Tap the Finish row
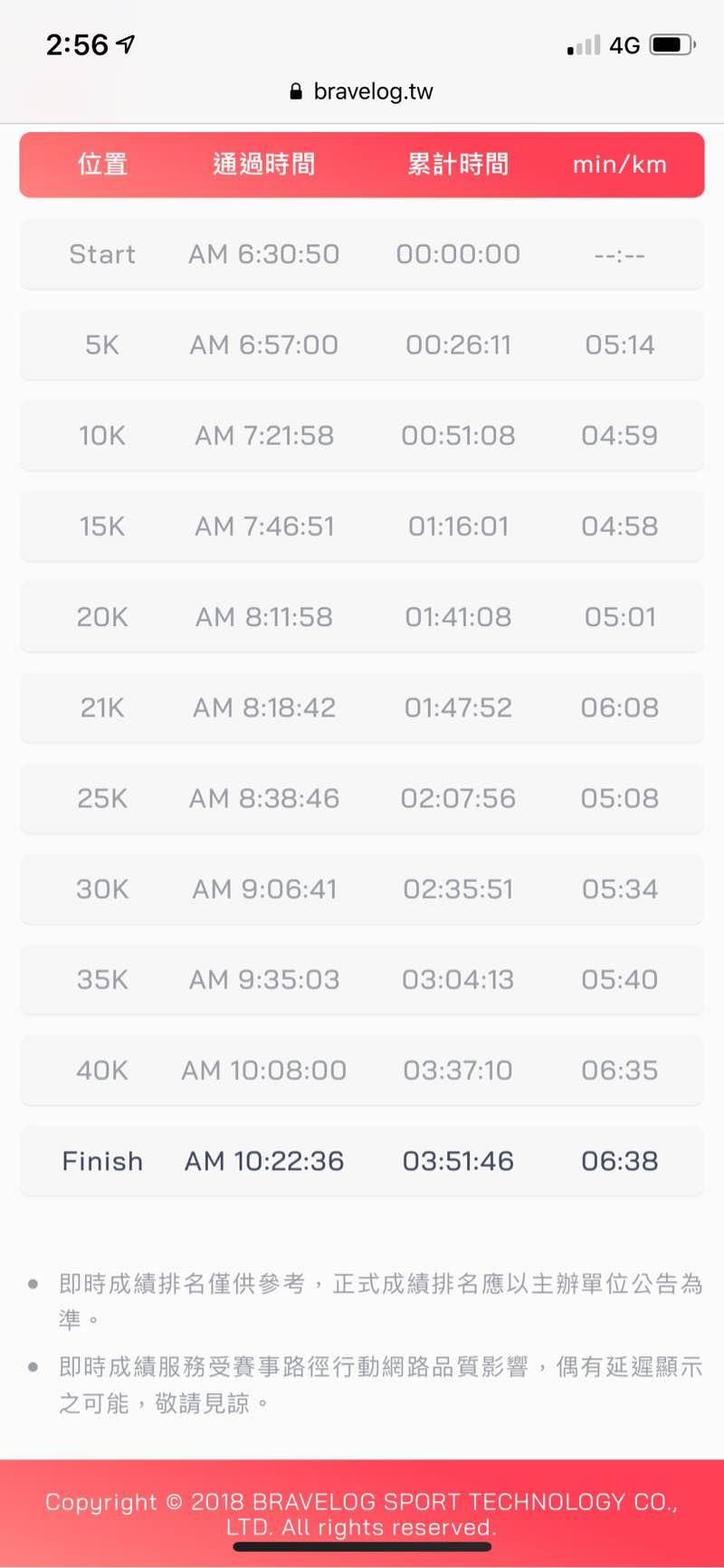The image size is (724, 1568). click(x=362, y=1161)
